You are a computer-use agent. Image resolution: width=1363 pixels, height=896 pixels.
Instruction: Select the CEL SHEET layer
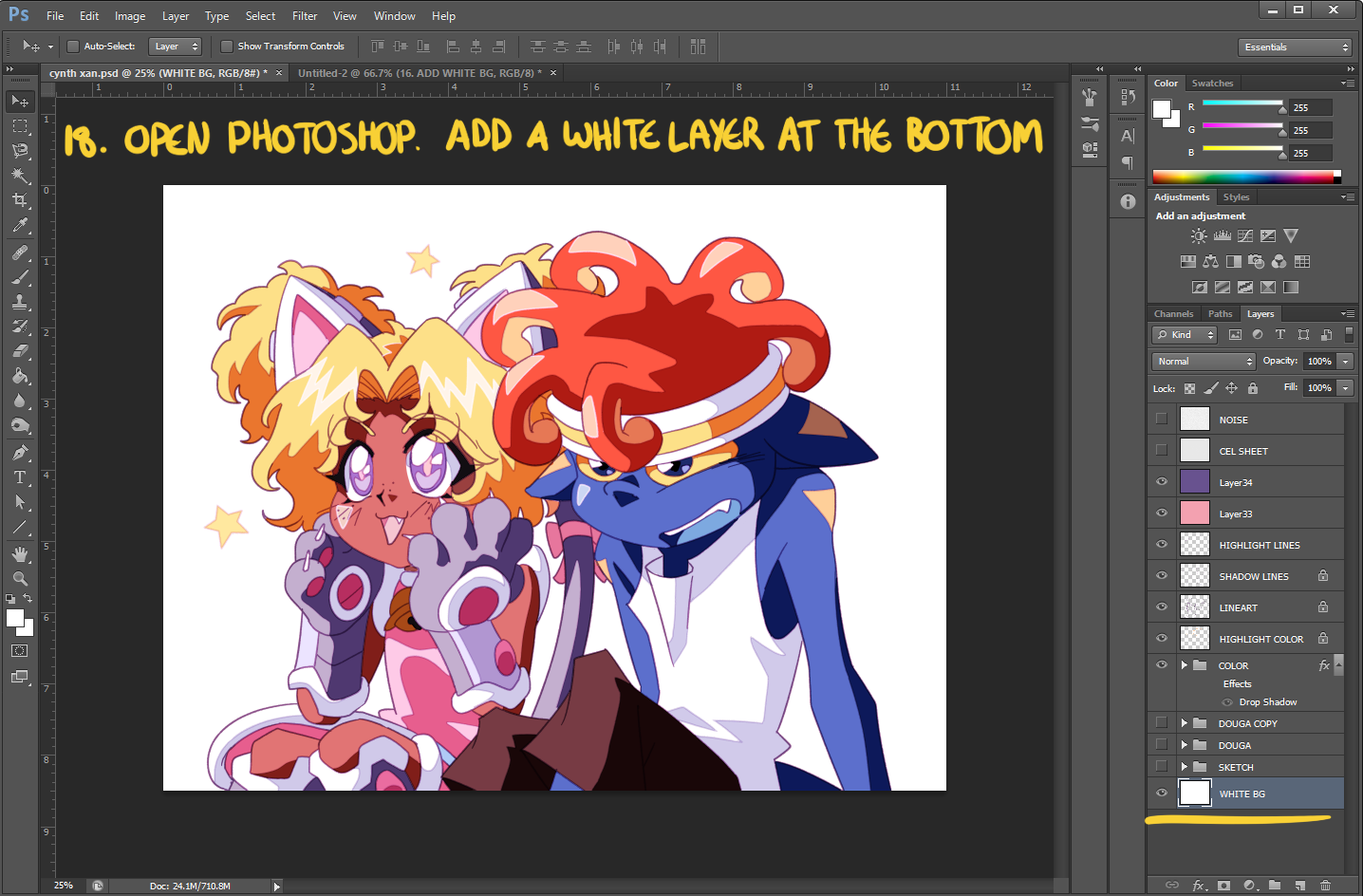[x=1243, y=452]
